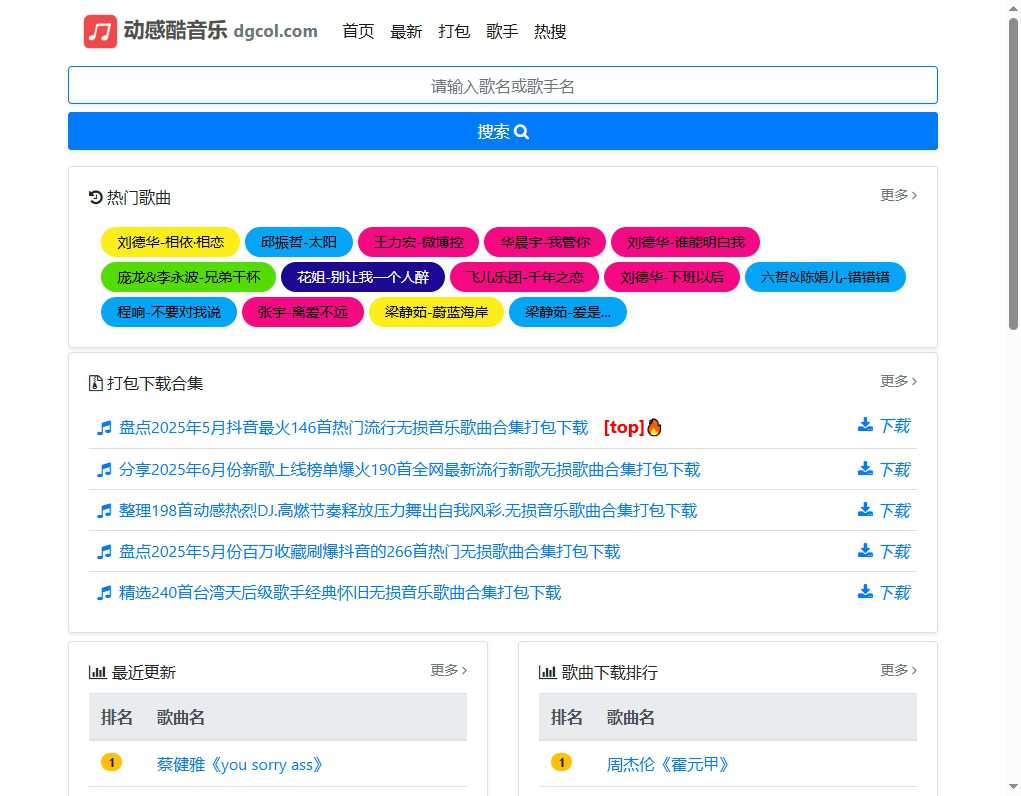Click the magnifier icon inside the 搜索 button

521,131
